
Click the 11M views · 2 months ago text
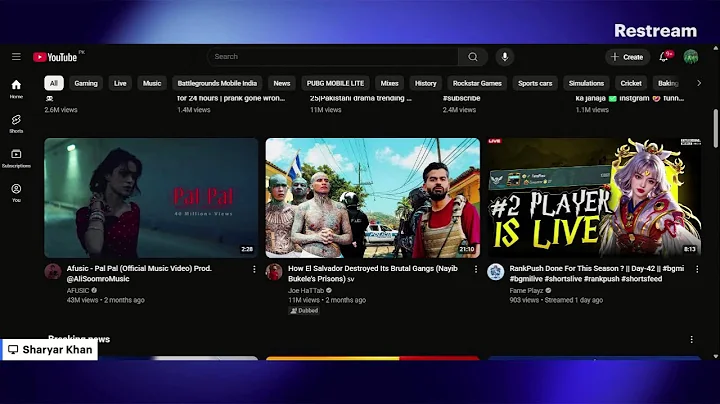coord(327,300)
